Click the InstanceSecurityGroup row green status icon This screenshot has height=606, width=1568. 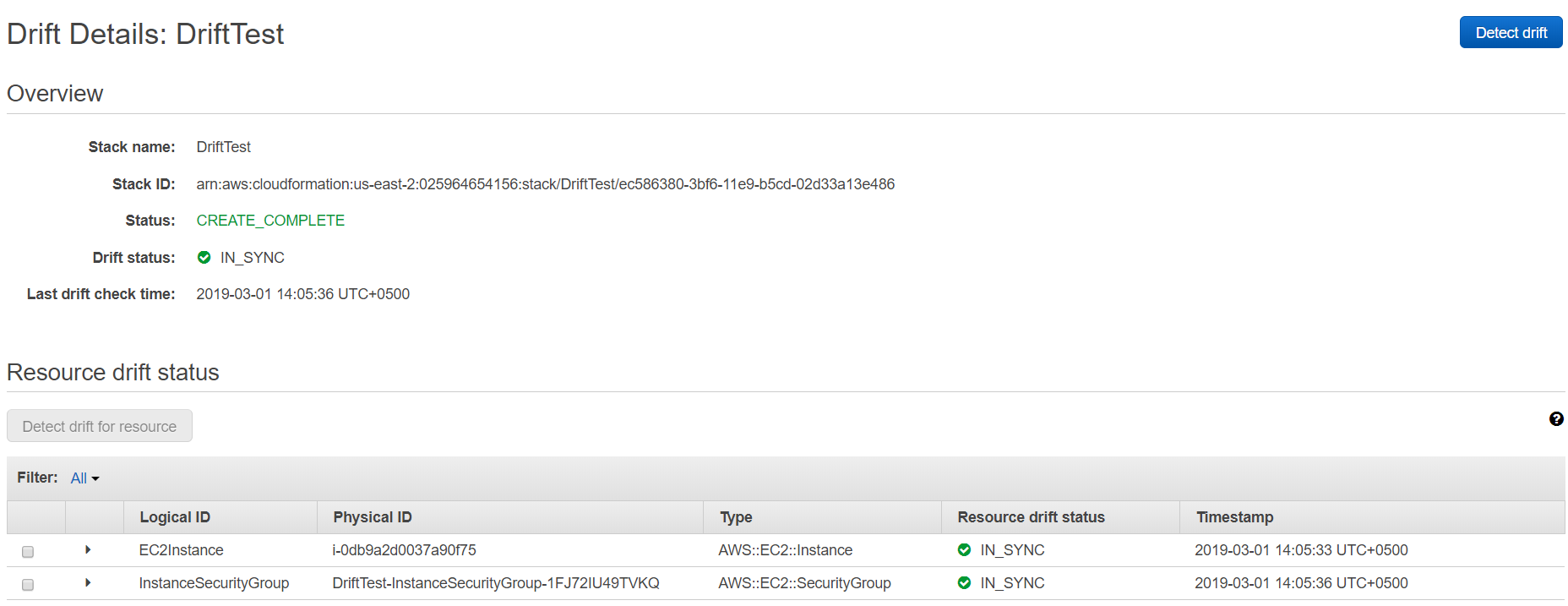coord(964,583)
